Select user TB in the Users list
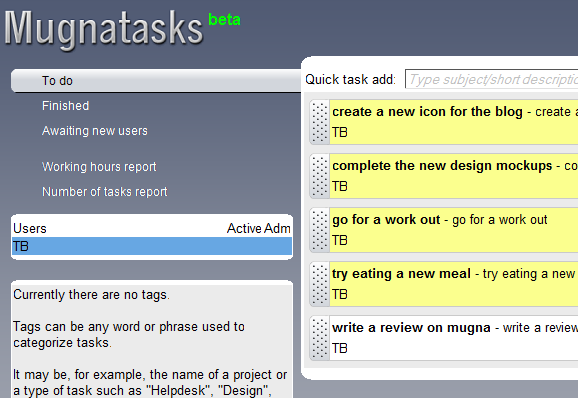The height and width of the screenshot is (398, 578). point(152,246)
